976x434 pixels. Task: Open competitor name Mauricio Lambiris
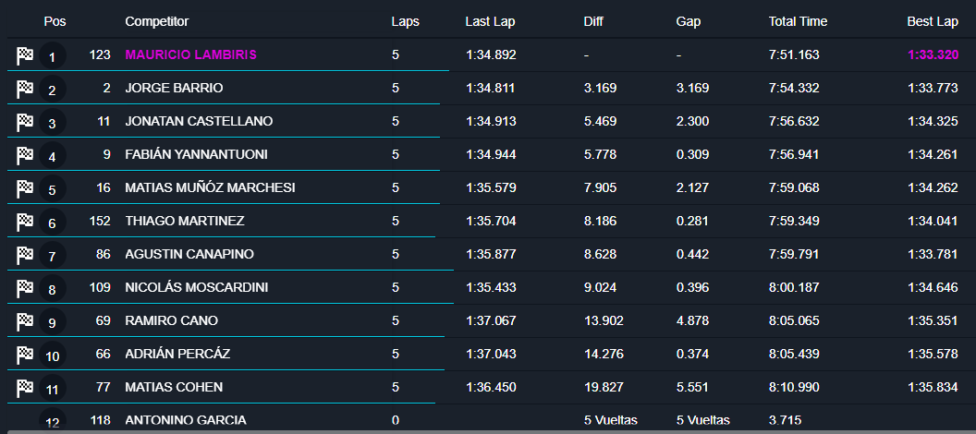pyautogui.click(x=190, y=55)
